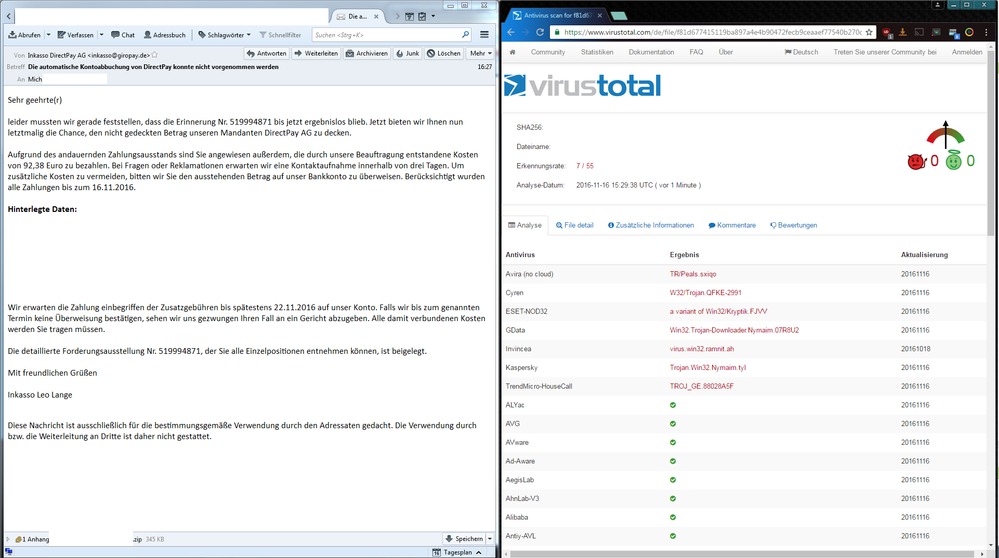Expand the Schlagwörter tag menu
The image size is (999, 558).
[224, 35]
